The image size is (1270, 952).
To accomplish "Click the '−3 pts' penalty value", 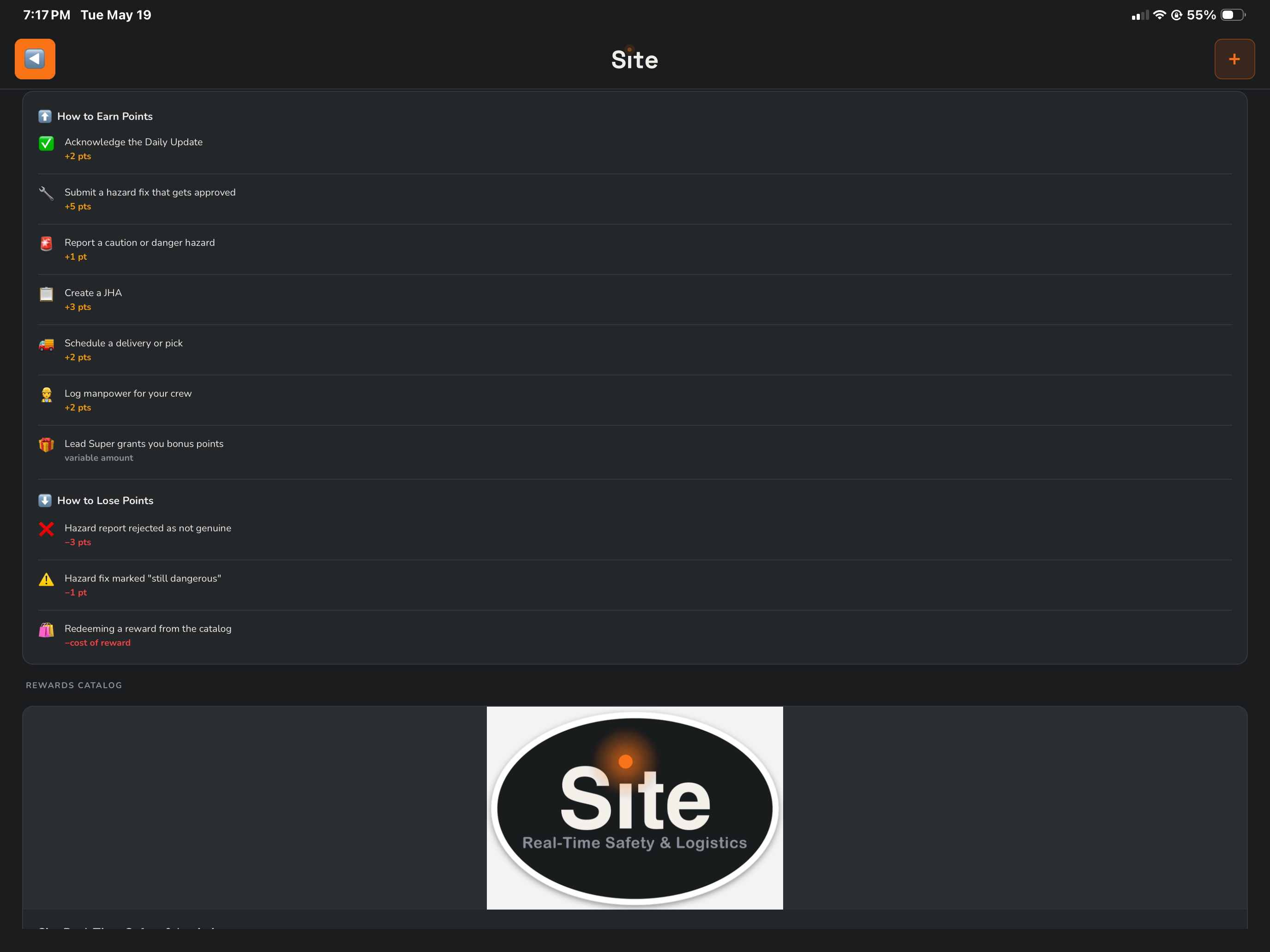I will pyautogui.click(x=78, y=542).
